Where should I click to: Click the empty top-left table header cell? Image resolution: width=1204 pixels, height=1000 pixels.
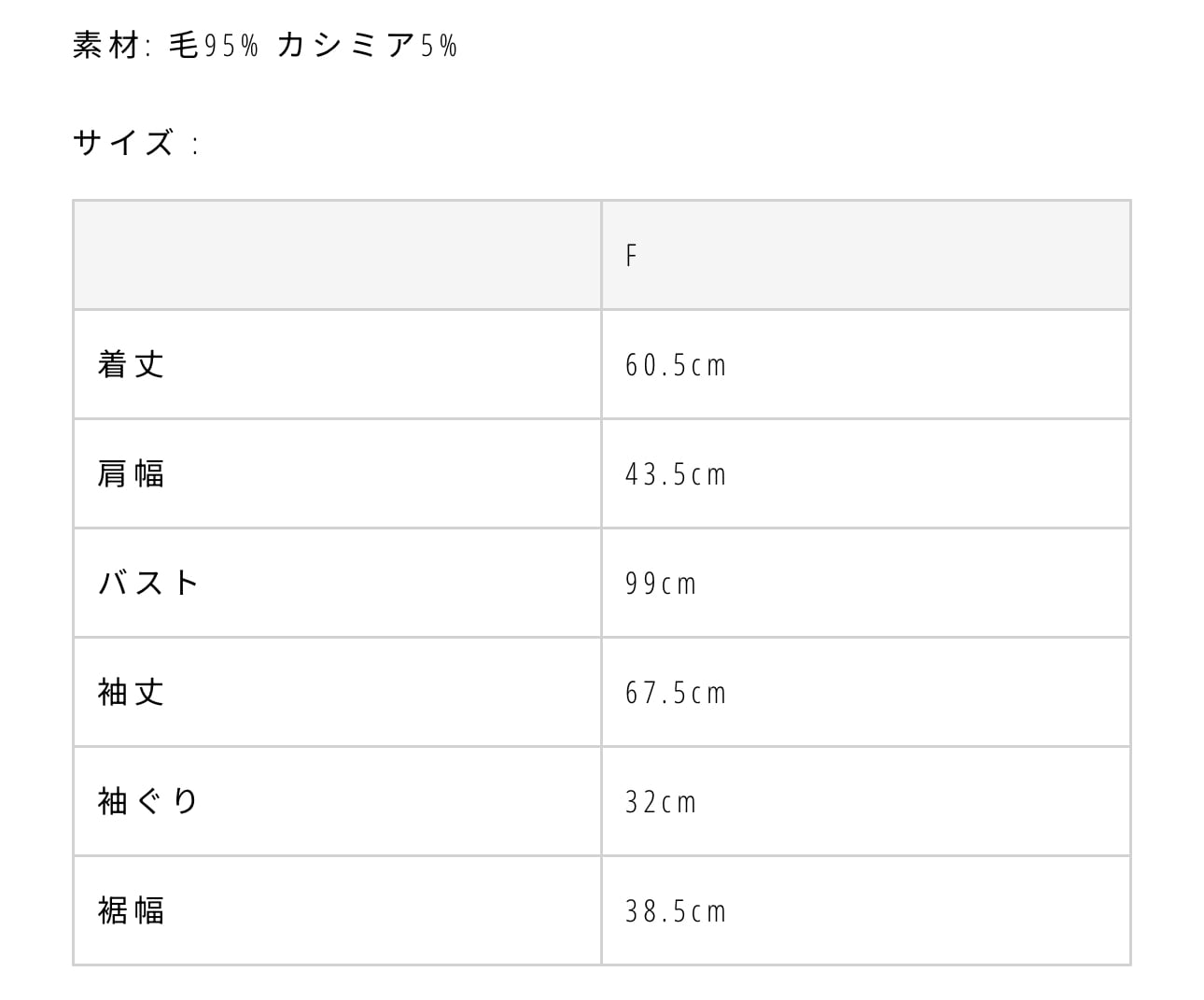click(337, 255)
